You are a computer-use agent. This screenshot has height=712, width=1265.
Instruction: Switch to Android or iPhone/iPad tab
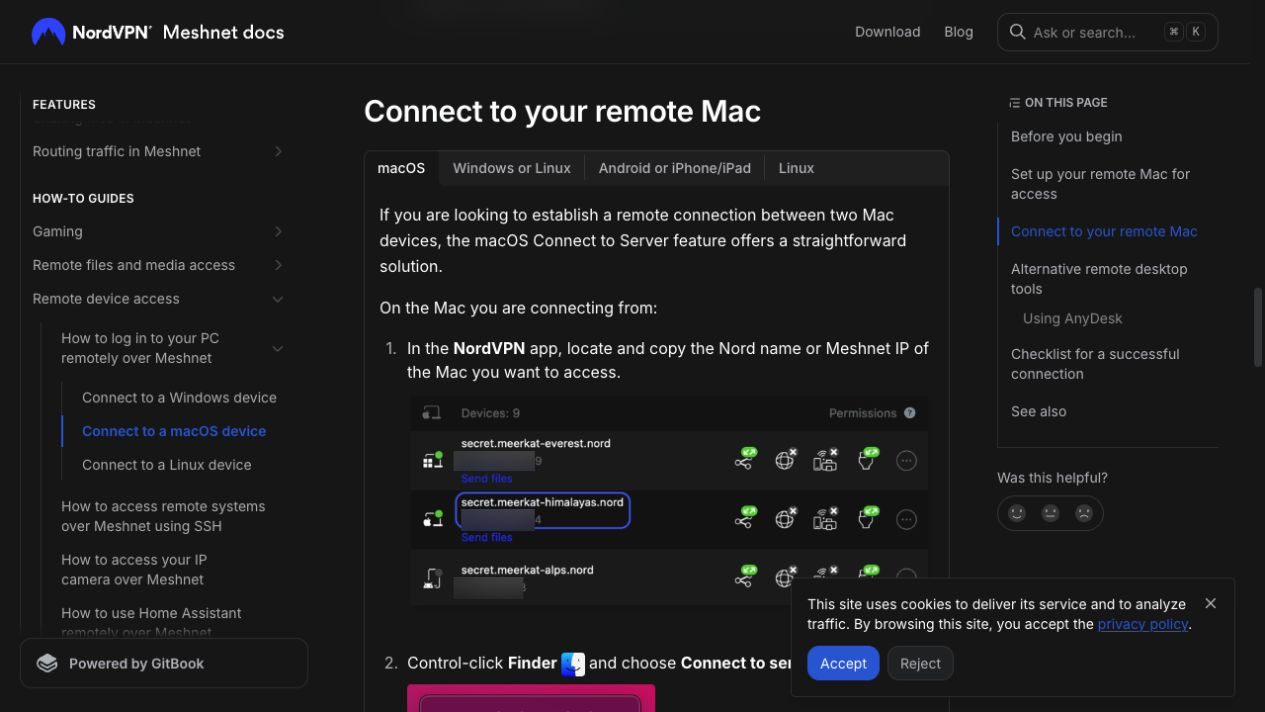pos(674,168)
